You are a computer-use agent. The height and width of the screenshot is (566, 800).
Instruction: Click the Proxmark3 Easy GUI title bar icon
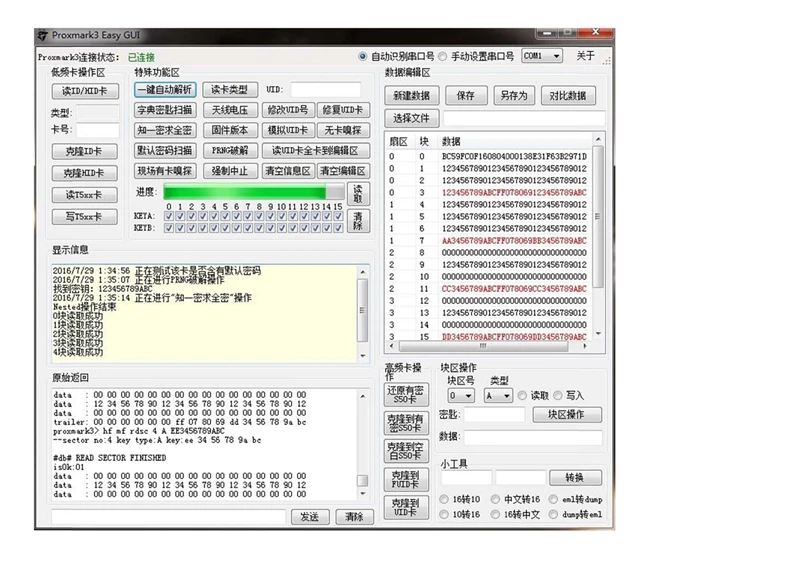tap(43, 35)
